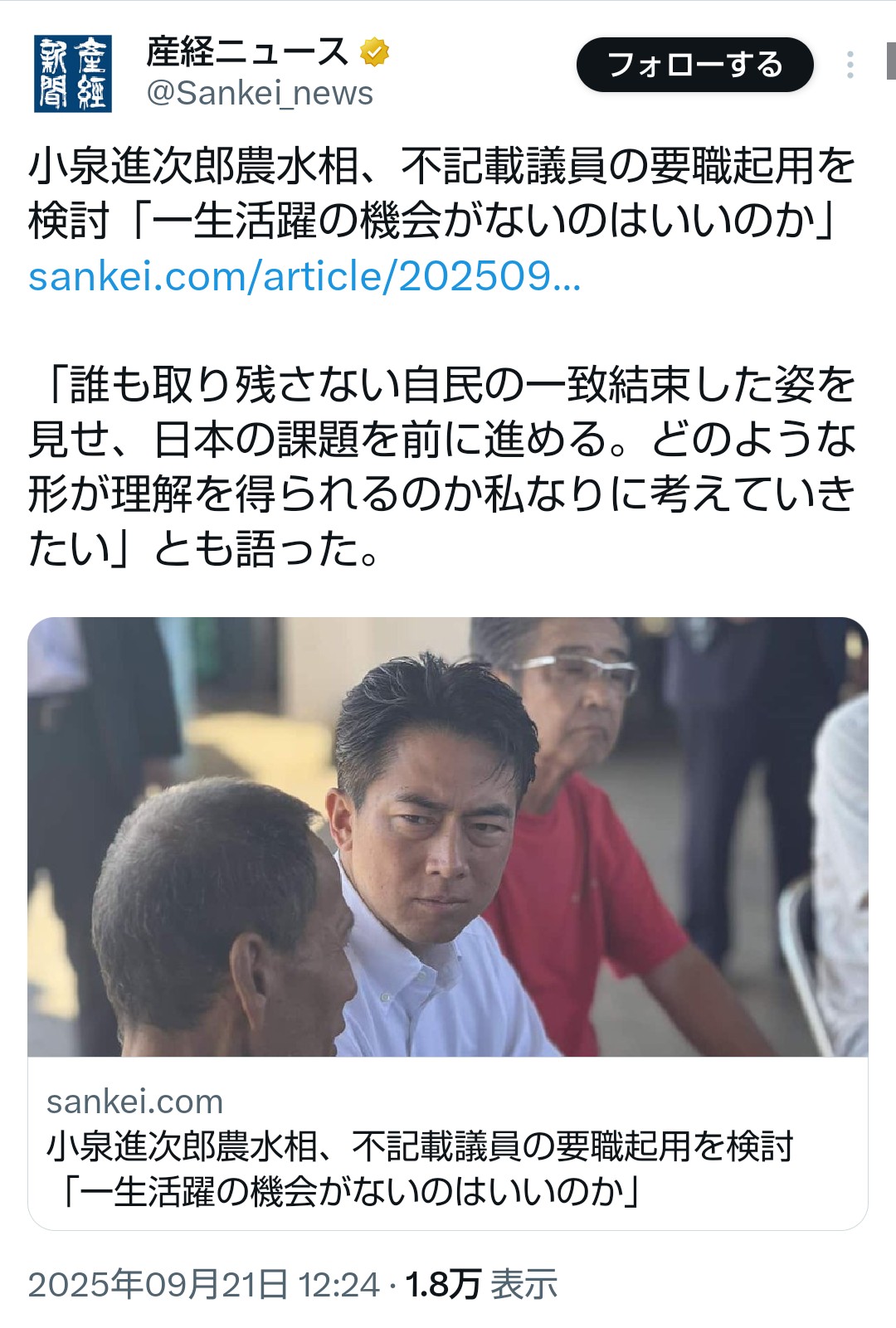Viewport: 896px width, 1328px height.
Task: Click the second line of the card title 一生活躍の機会
Action: click(350, 1191)
